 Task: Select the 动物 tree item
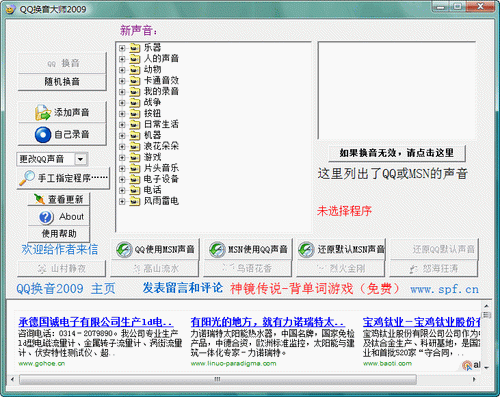click(x=152, y=70)
